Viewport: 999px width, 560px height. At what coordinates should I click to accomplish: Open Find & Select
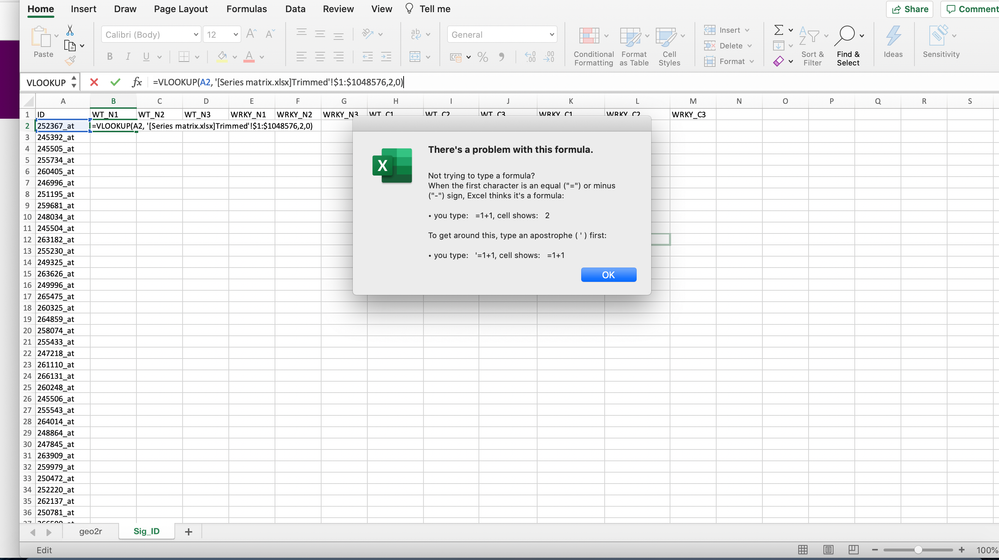pos(848,47)
